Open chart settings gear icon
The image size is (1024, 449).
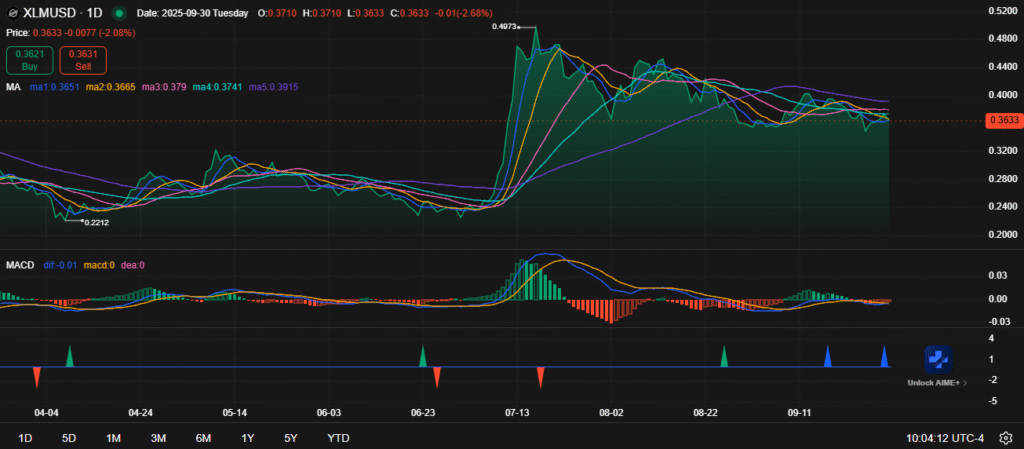click(x=1005, y=437)
